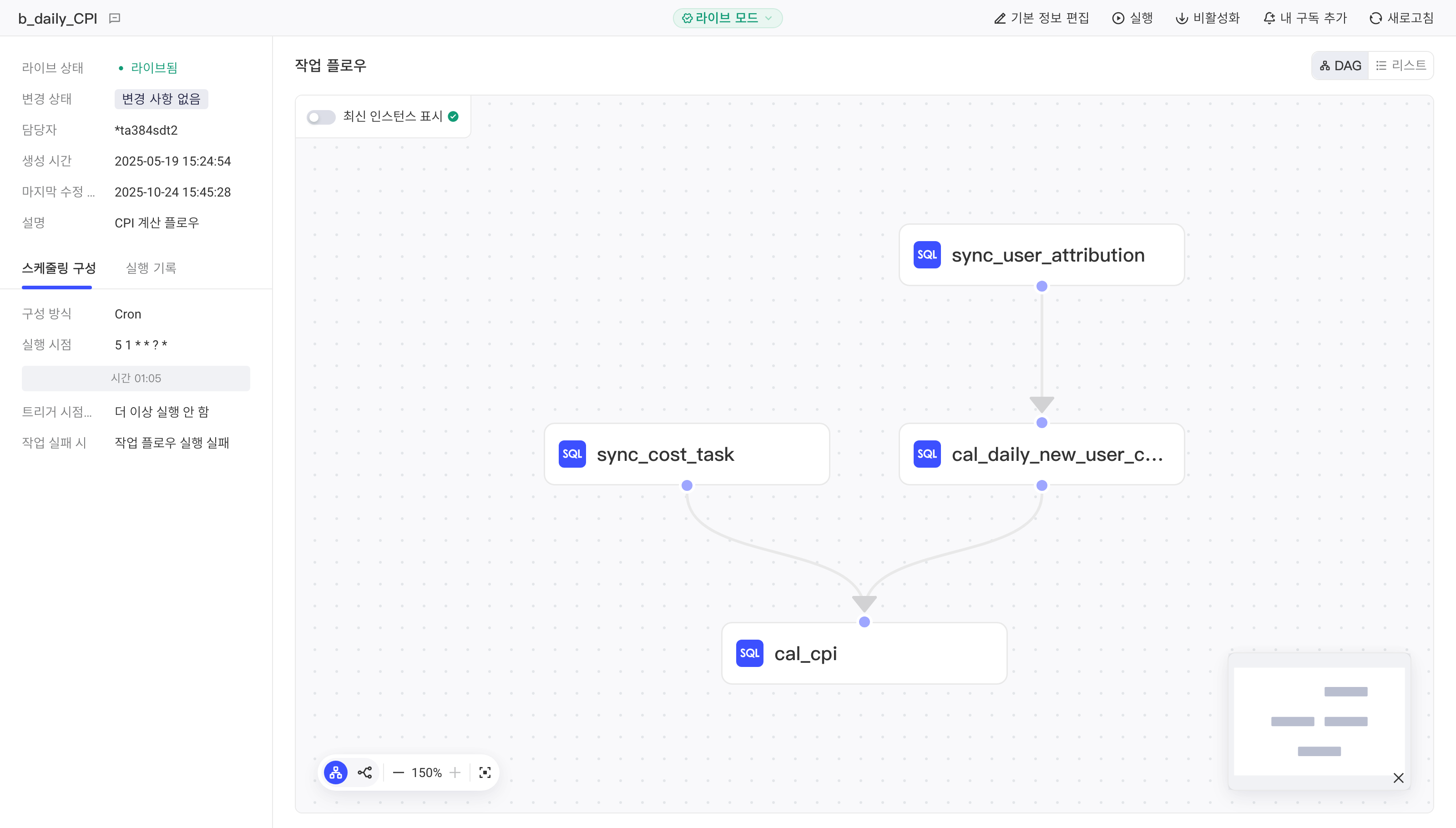Click the owner value *ta384sdt2
Viewport: 1456px width, 828px height.
click(x=146, y=130)
